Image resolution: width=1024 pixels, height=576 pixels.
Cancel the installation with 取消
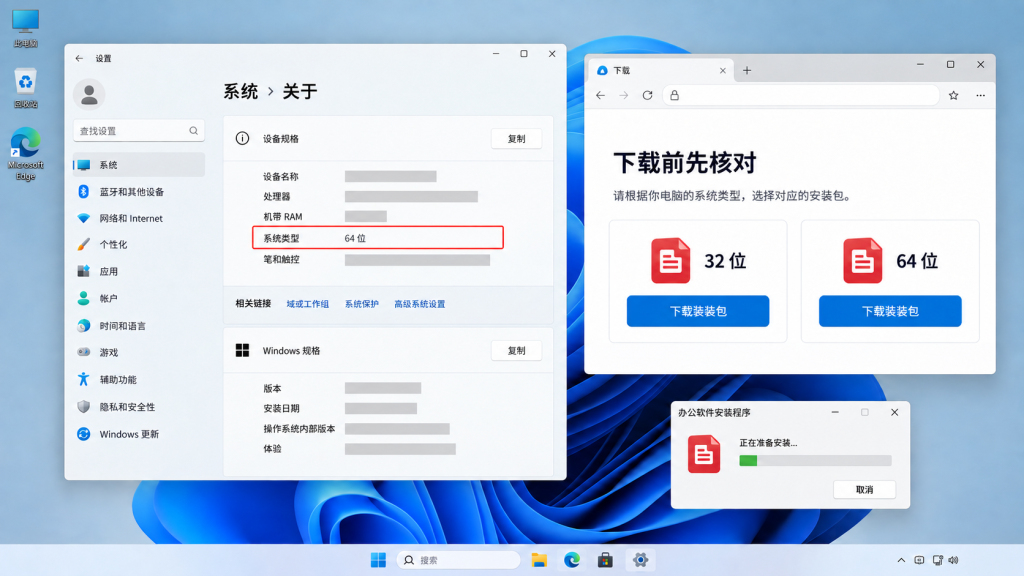864,490
